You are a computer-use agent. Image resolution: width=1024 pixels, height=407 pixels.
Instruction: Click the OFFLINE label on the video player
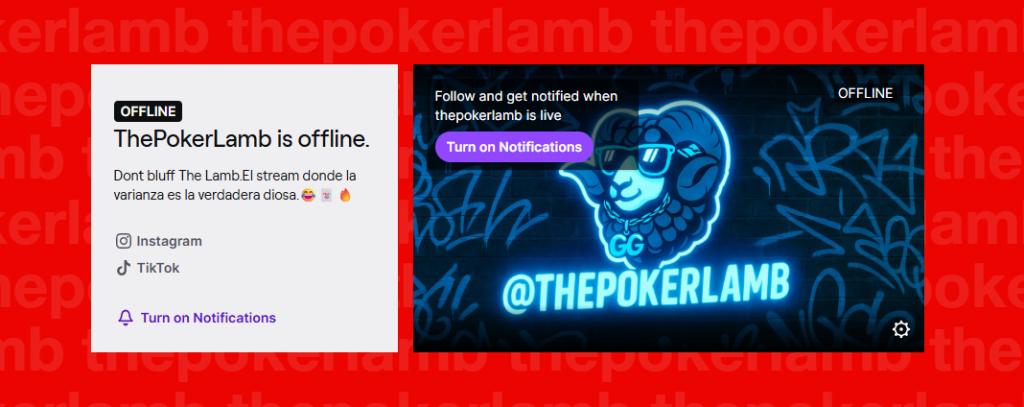click(x=865, y=93)
